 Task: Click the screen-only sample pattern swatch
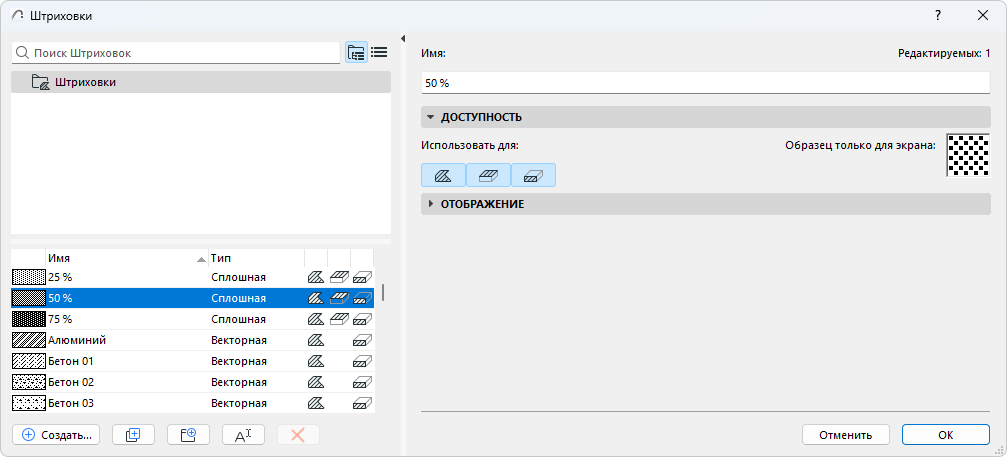point(968,155)
